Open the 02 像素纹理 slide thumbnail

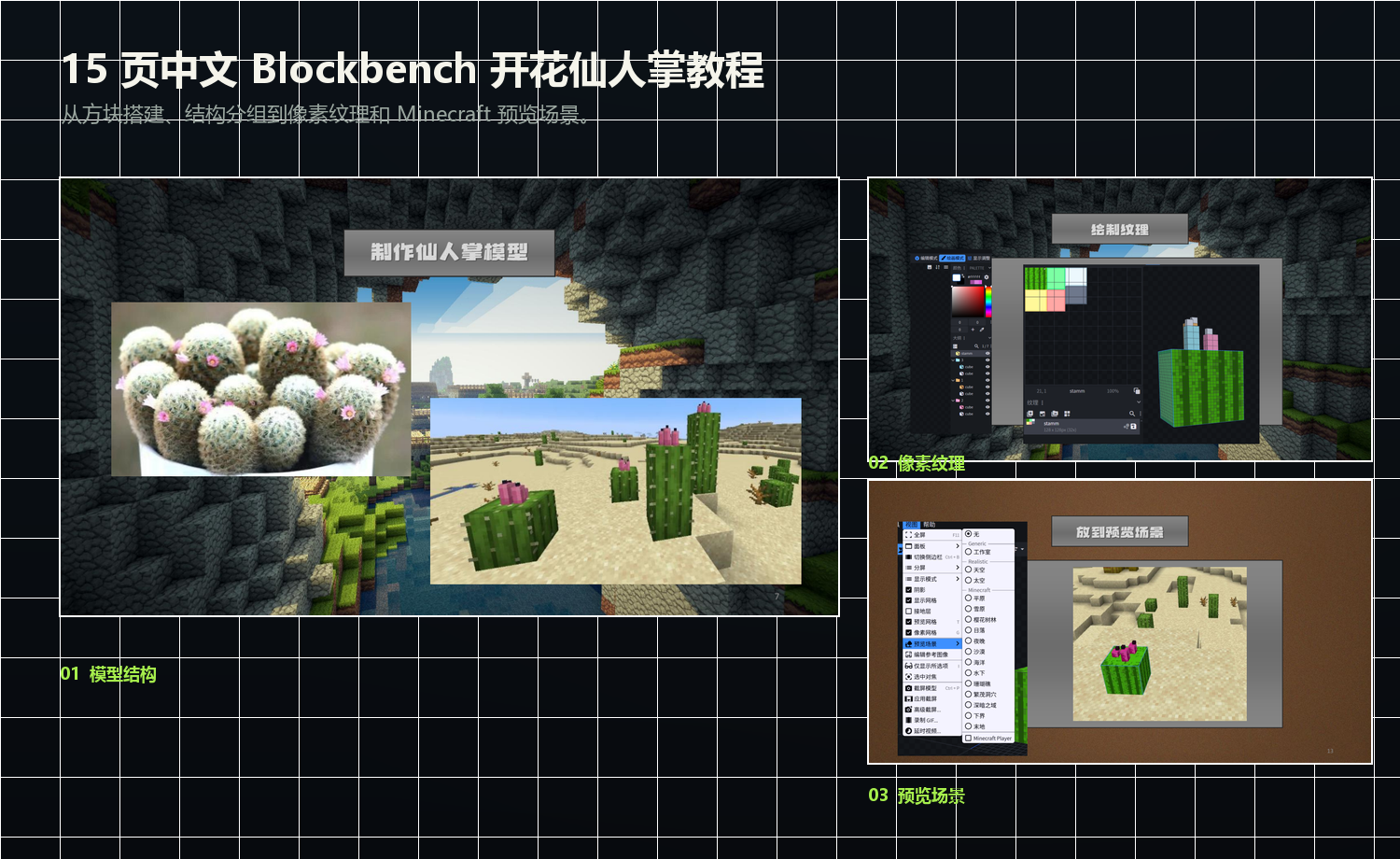tap(1120, 319)
